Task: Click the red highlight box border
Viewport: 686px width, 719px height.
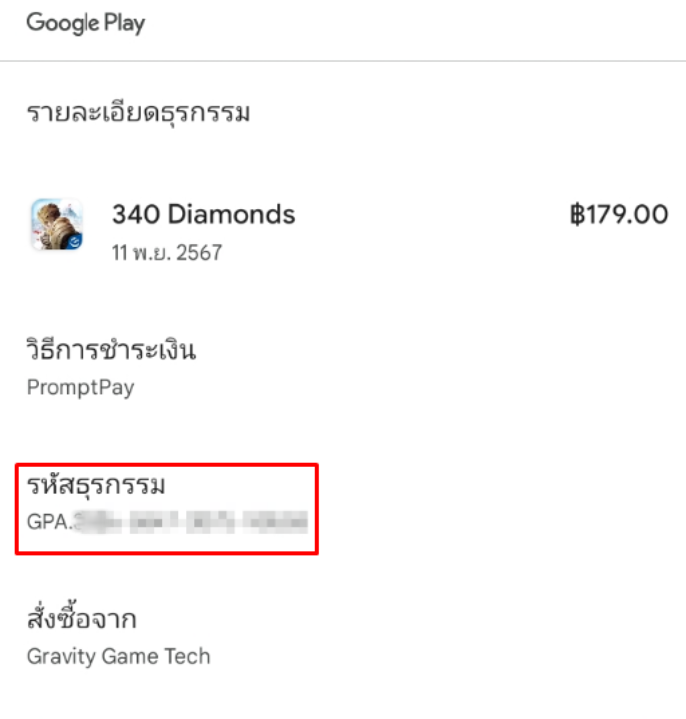Action: pos(167,465)
